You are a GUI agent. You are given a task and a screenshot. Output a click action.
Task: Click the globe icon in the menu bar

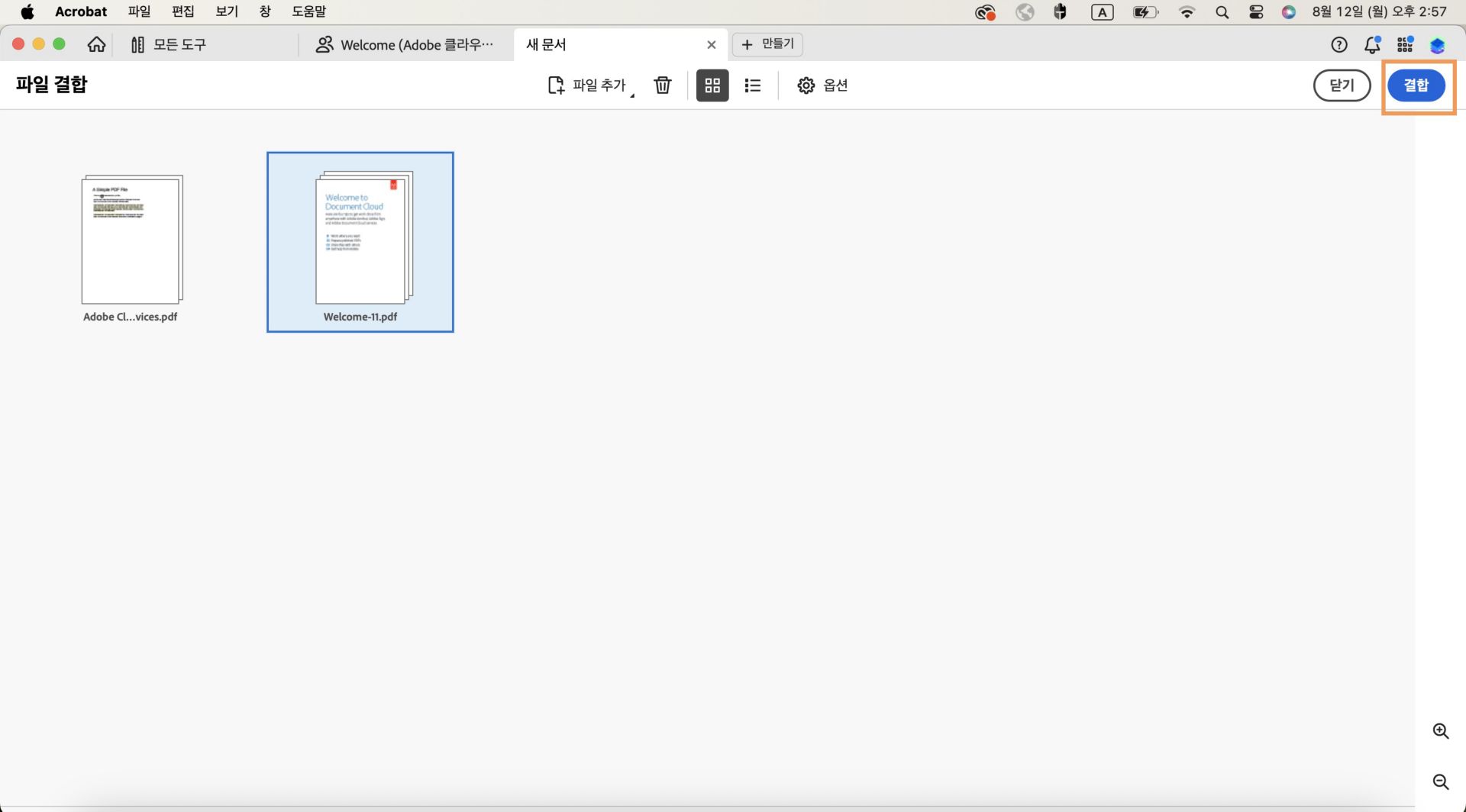tap(1025, 12)
